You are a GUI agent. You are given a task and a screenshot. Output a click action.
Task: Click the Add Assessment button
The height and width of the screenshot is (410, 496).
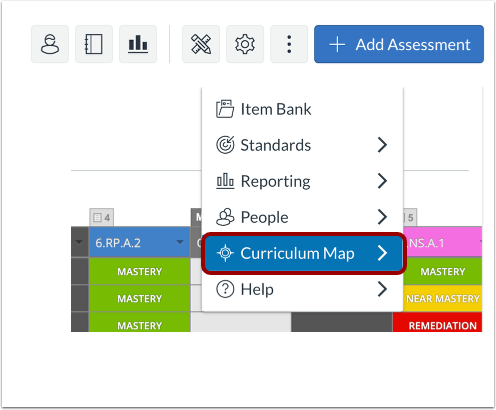399,44
